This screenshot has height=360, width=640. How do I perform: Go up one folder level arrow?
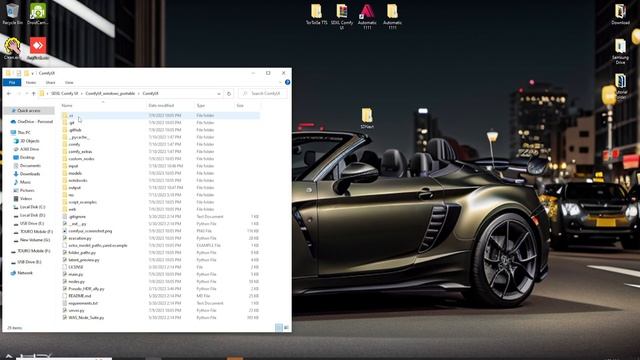click(x=33, y=93)
